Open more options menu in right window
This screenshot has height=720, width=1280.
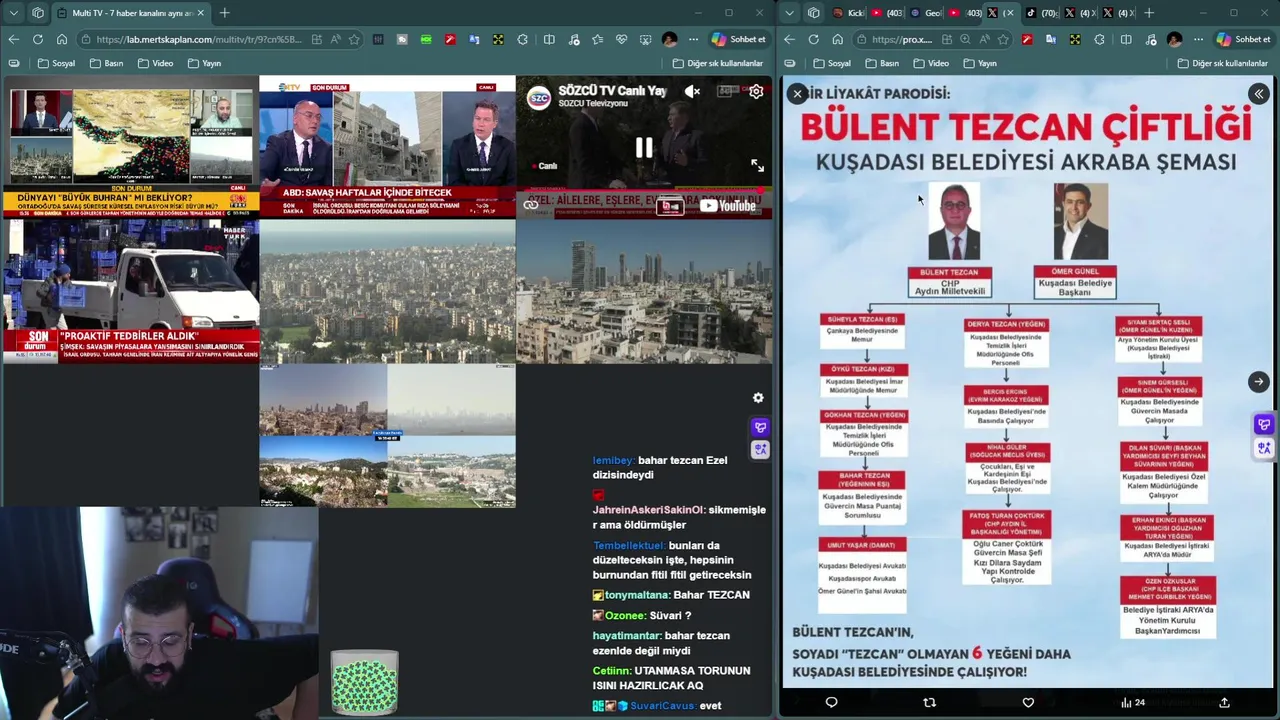(1198, 39)
